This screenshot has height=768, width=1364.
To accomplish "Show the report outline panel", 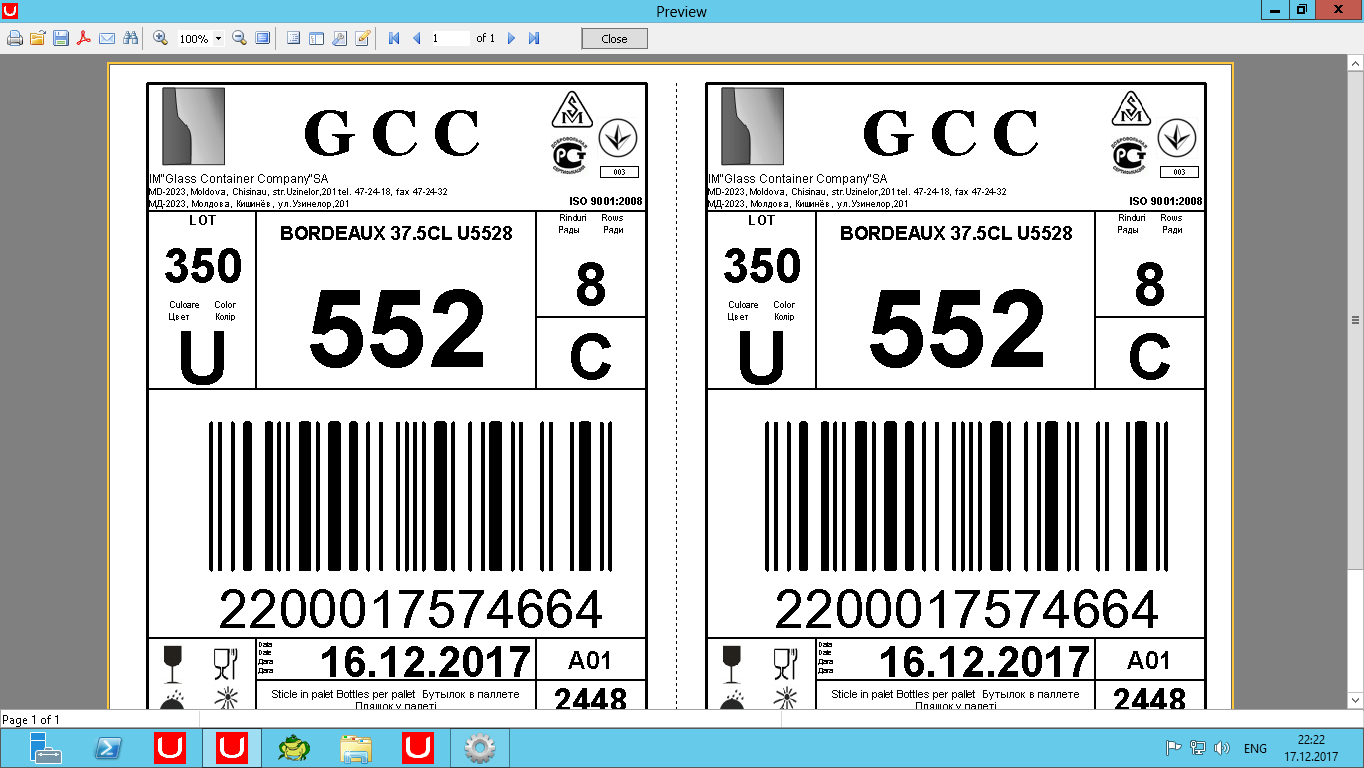I will coord(294,38).
